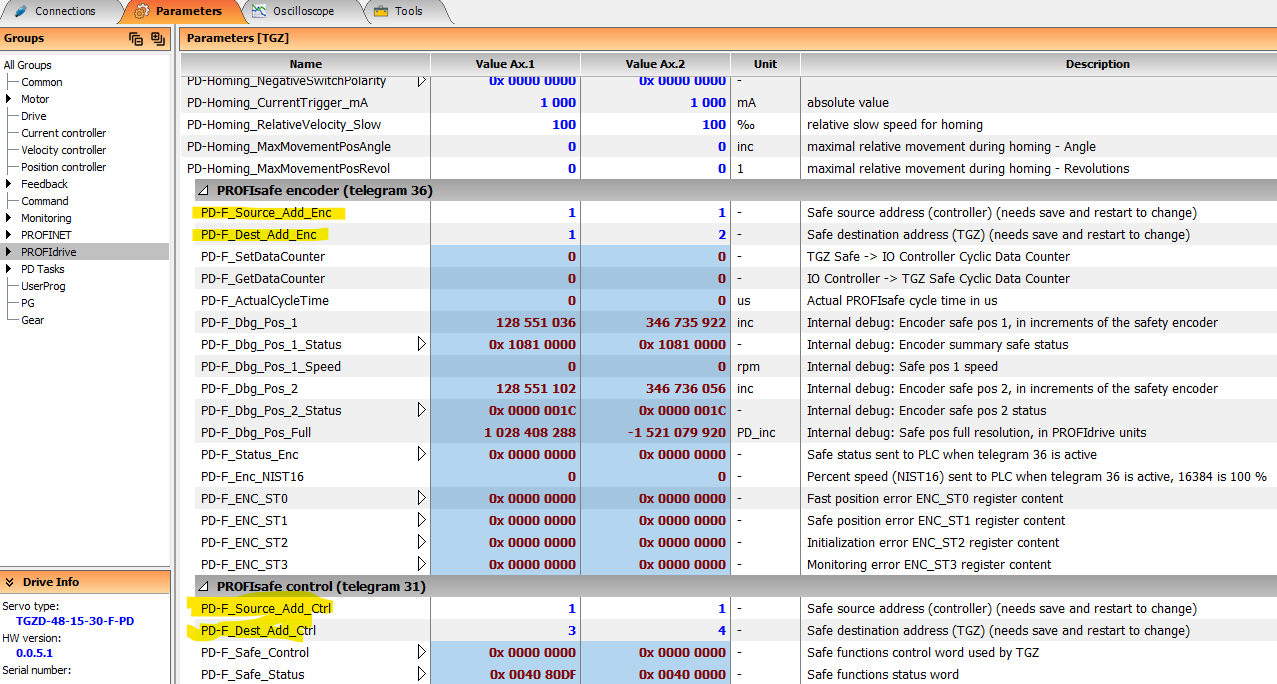Select PD-F_Dbg_Pos_Full Ax.1 value 1 028 408 288
This screenshot has width=1277, height=684.
[x=505, y=432]
